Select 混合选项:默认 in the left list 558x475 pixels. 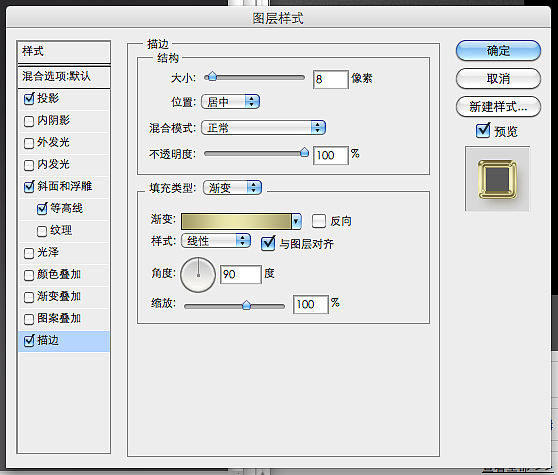pyautogui.click(x=64, y=77)
